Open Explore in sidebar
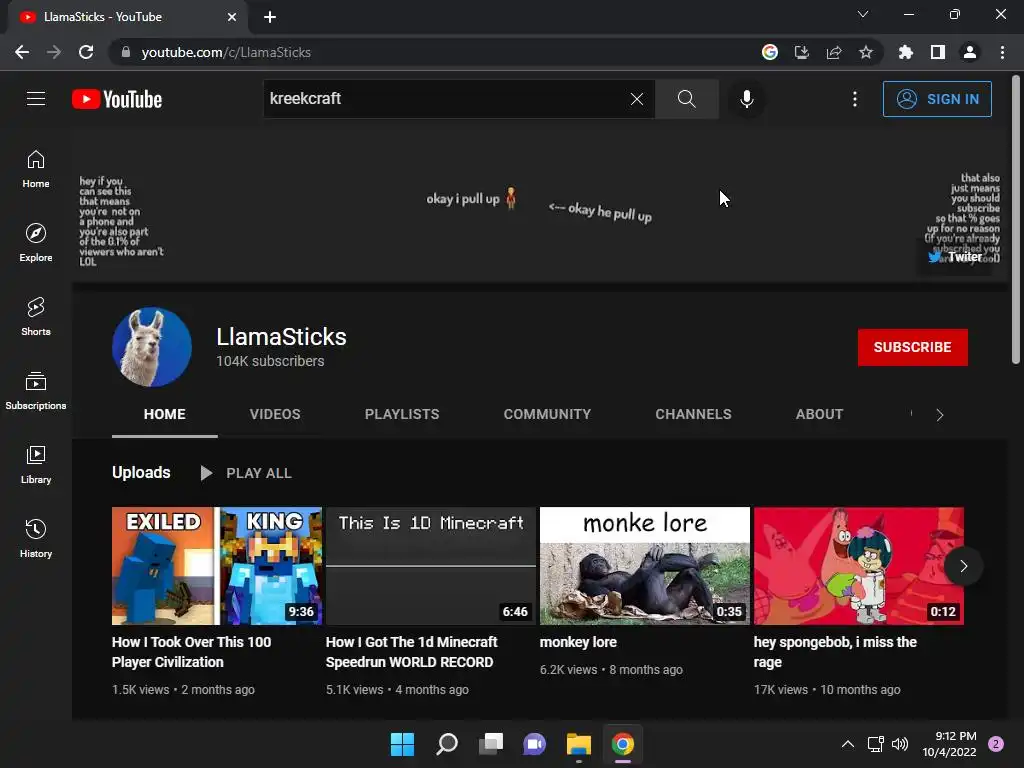The height and width of the screenshot is (768, 1024). pyautogui.click(x=36, y=243)
